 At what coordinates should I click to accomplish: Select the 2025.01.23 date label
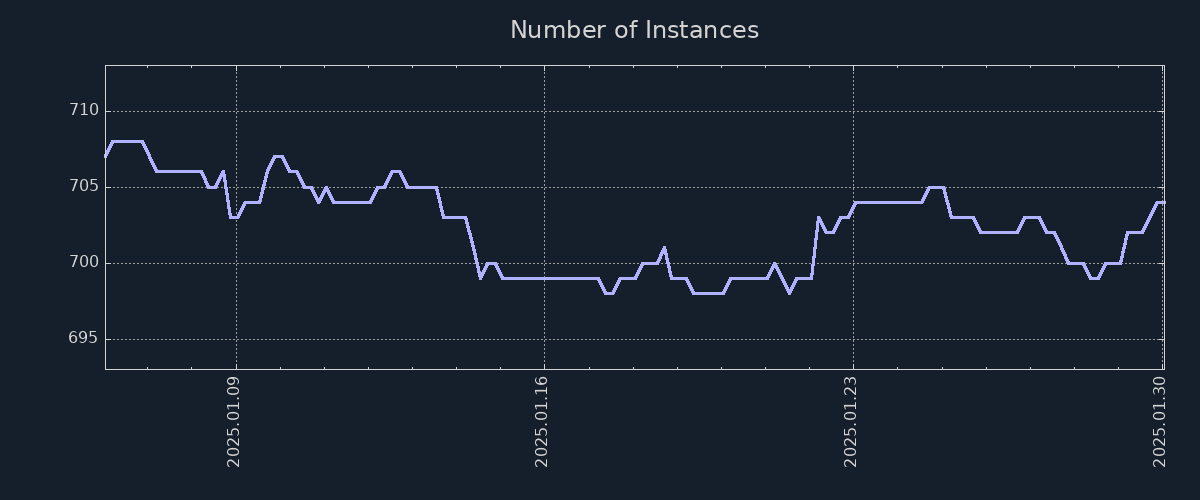(851, 421)
